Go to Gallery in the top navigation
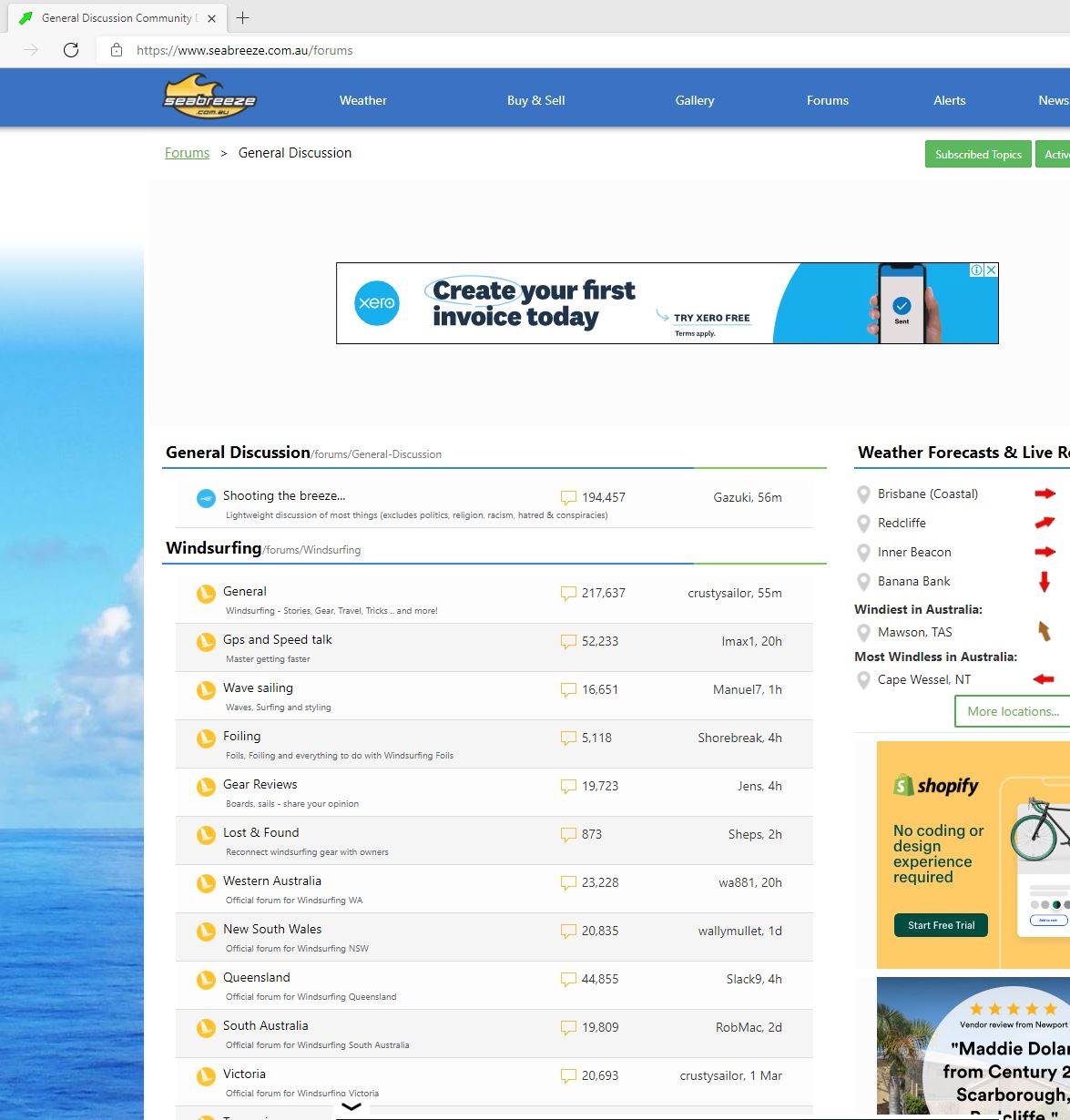The image size is (1070, 1120). point(694,100)
